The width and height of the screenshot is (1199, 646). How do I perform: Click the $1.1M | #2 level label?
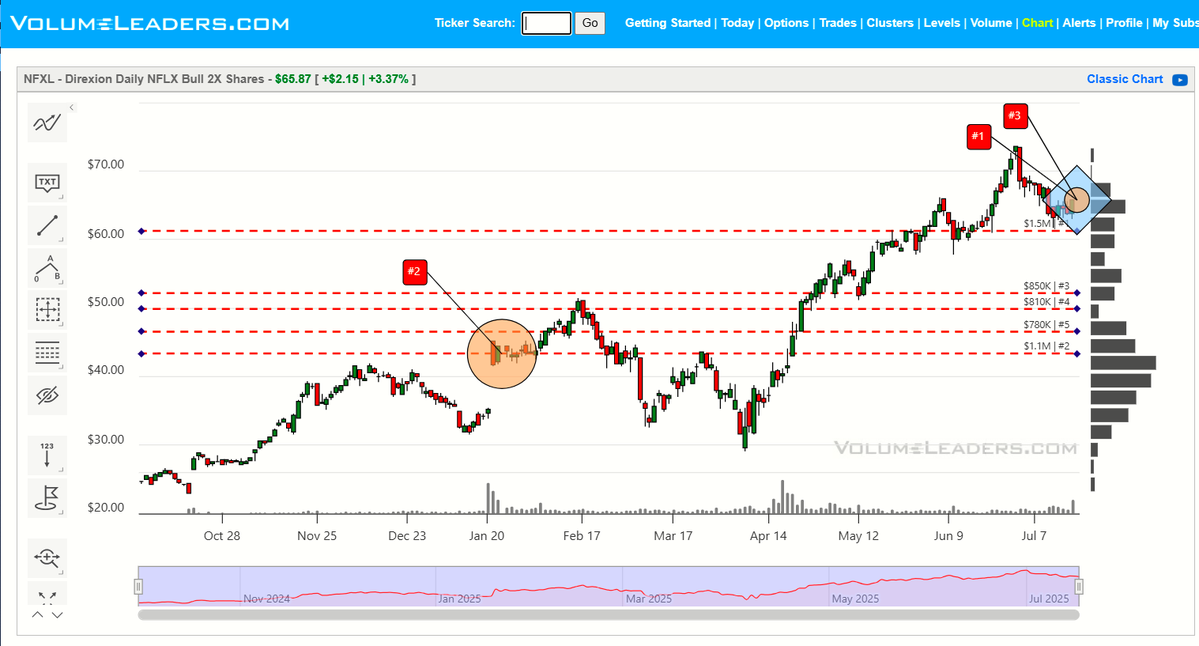[x=1046, y=346]
